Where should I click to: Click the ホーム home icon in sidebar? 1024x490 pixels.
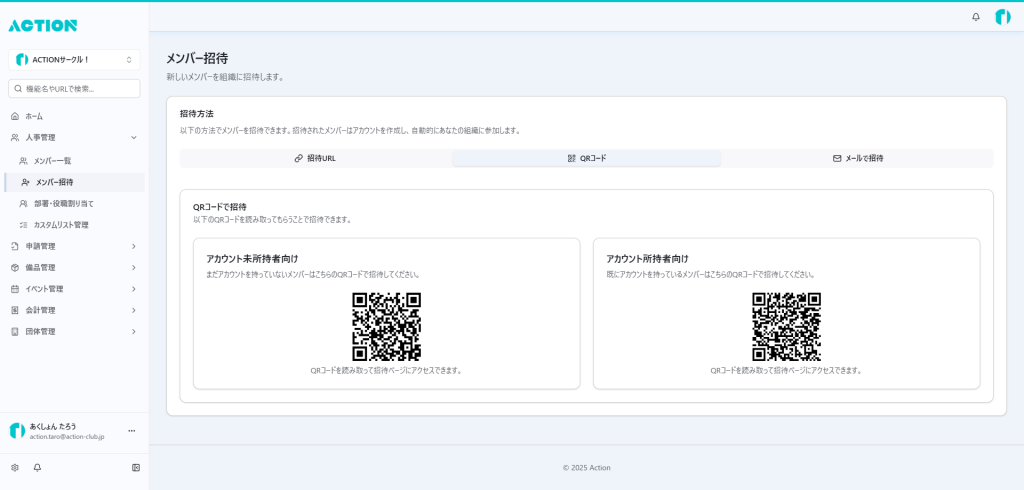coord(15,116)
